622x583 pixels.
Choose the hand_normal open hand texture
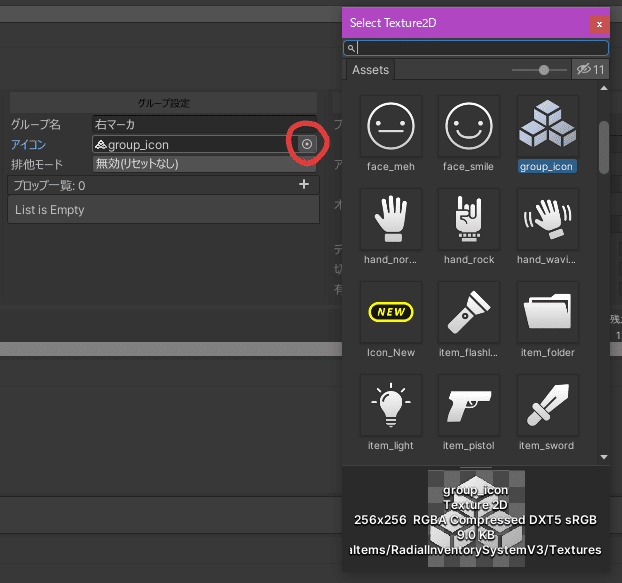[x=391, y=219]
